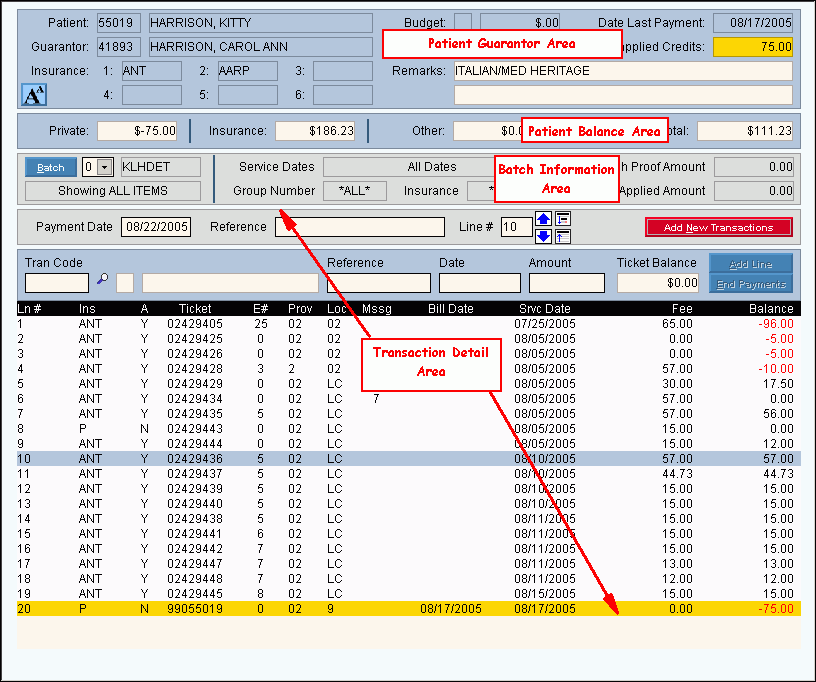Select row with ticket 02429434
The height and width of the screenshot is (682, 816).
[409, 399]
